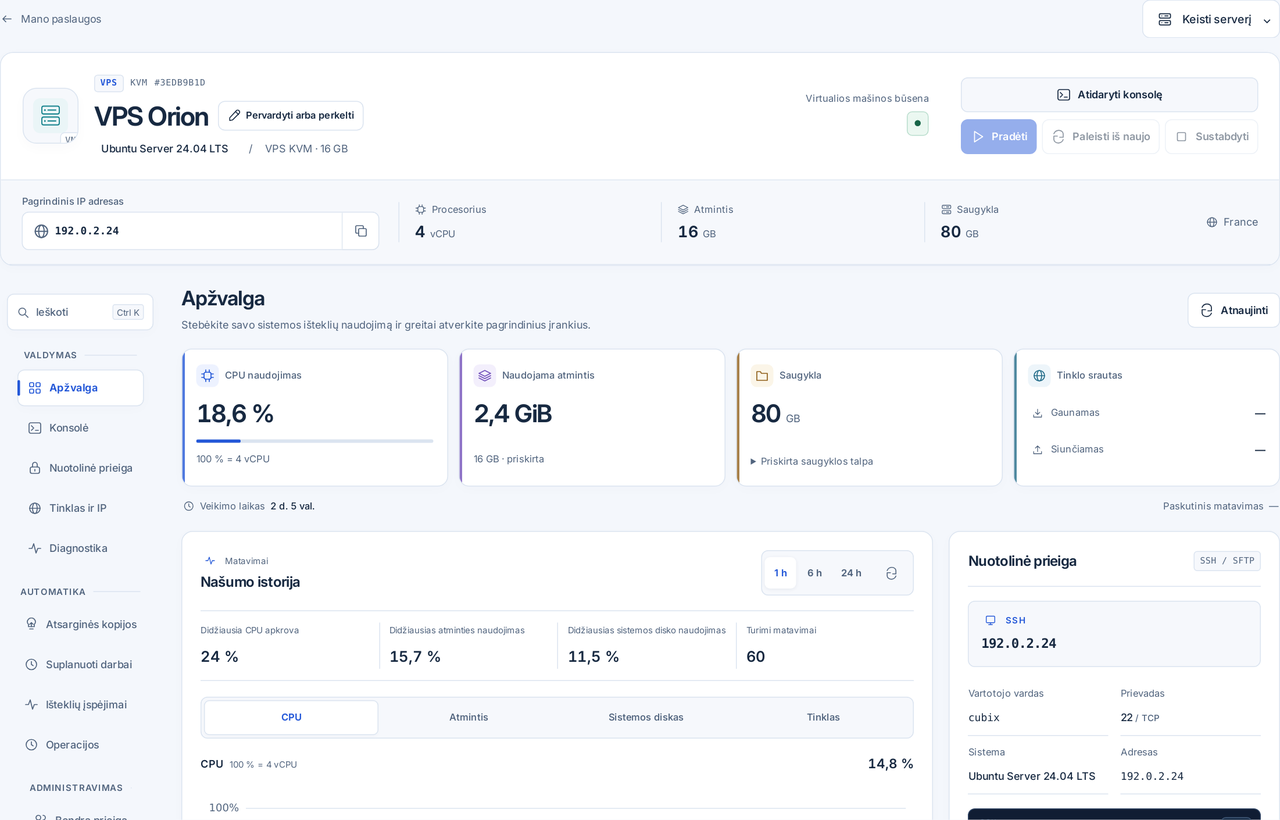Click the France location globe icon

point(1212,222)
